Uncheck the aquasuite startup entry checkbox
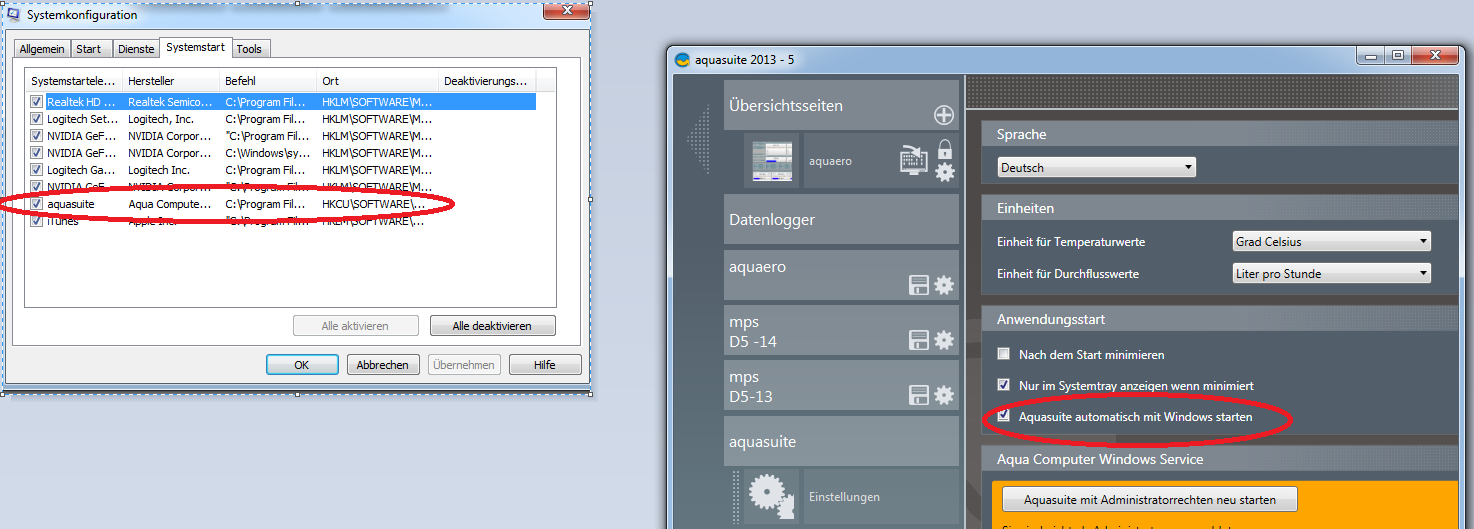 pos(37,204)
